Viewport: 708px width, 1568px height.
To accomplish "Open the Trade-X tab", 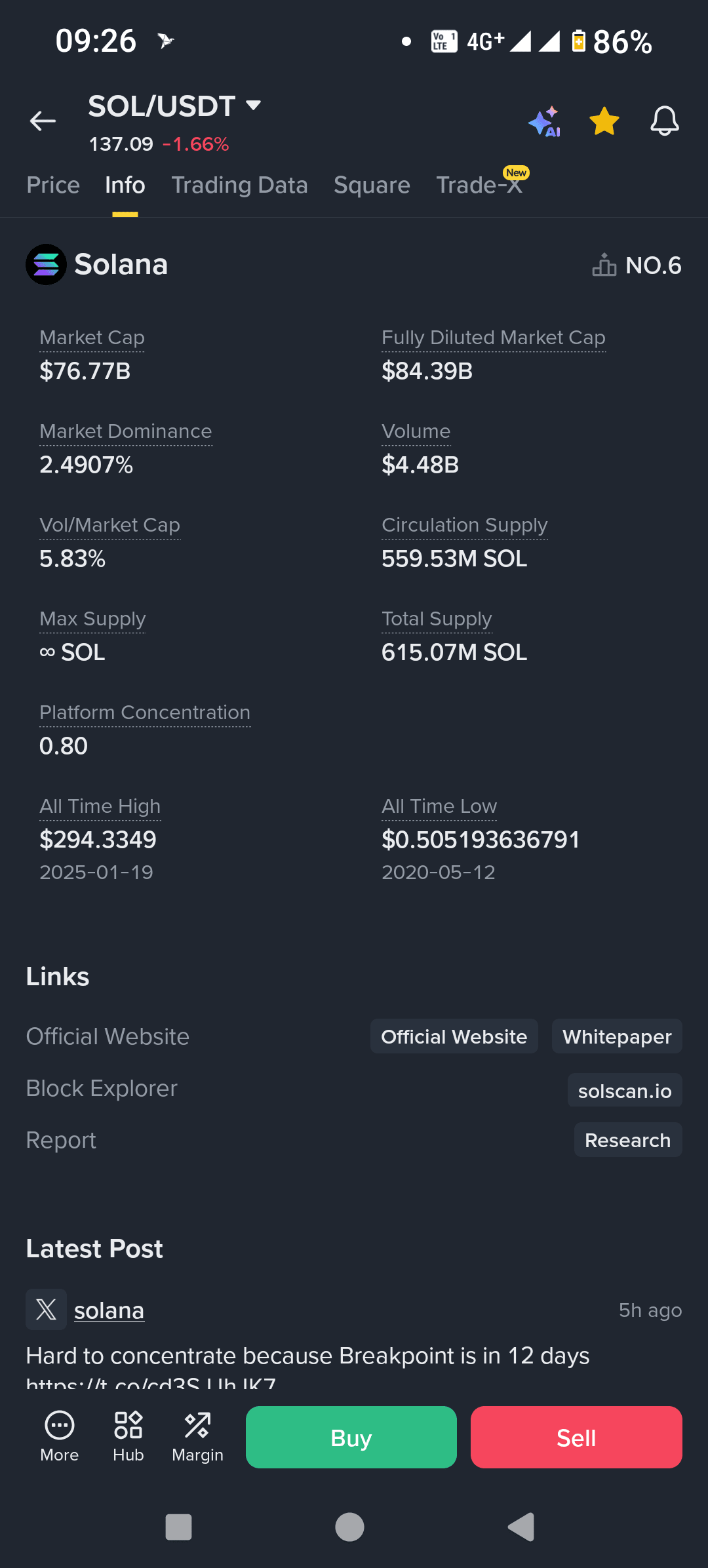I will pyautogui.click(x=479, y=186).
